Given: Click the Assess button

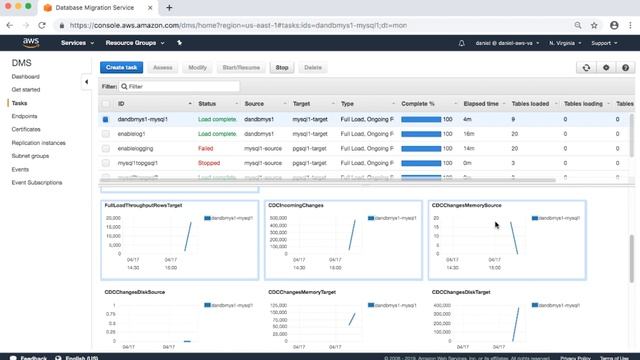Looking at the screenshot, I should (162, 67).
